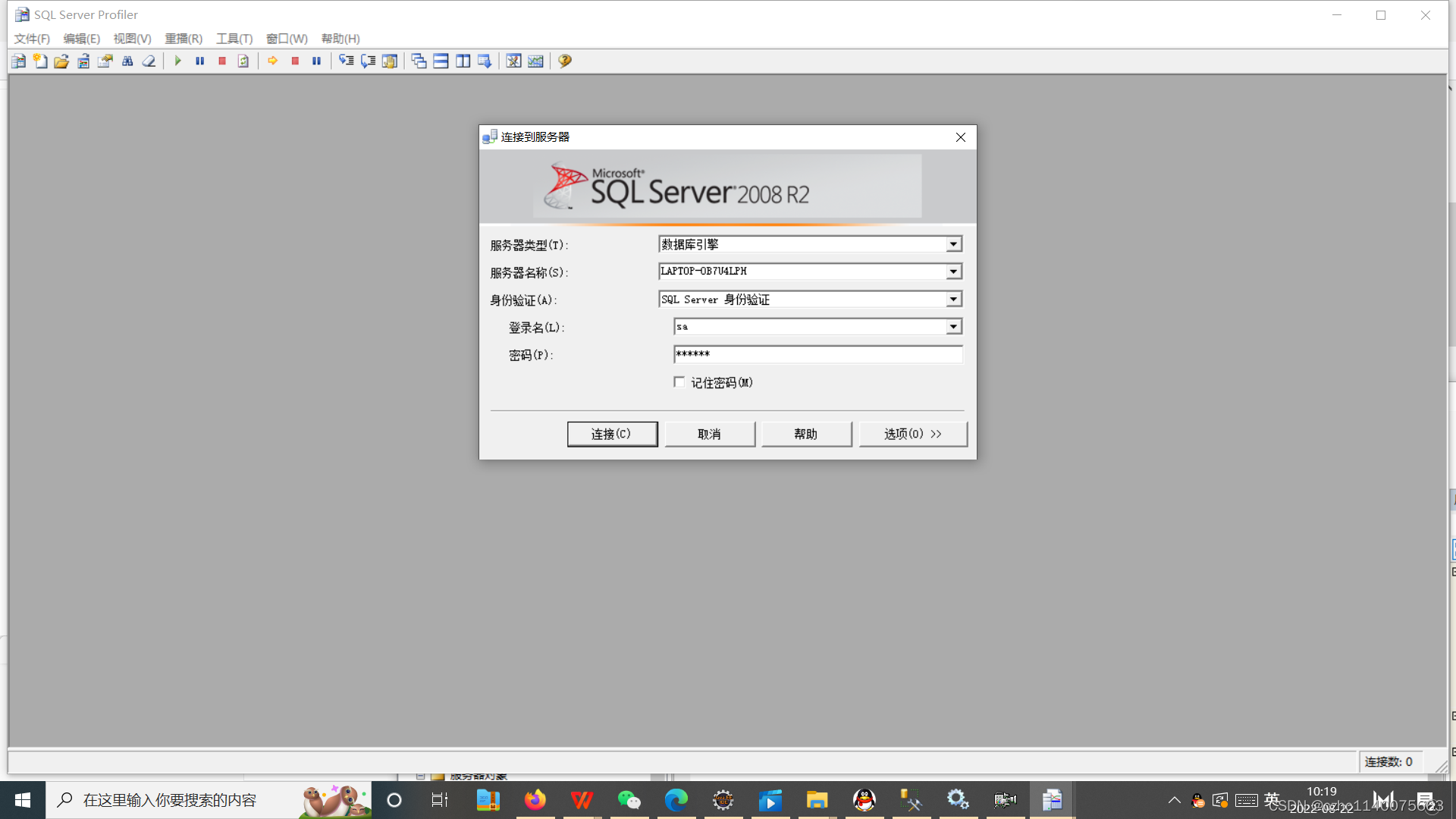1456x819 pixels.
Task: Launch Performance Monitor chart icon
Action: (535, 61)
